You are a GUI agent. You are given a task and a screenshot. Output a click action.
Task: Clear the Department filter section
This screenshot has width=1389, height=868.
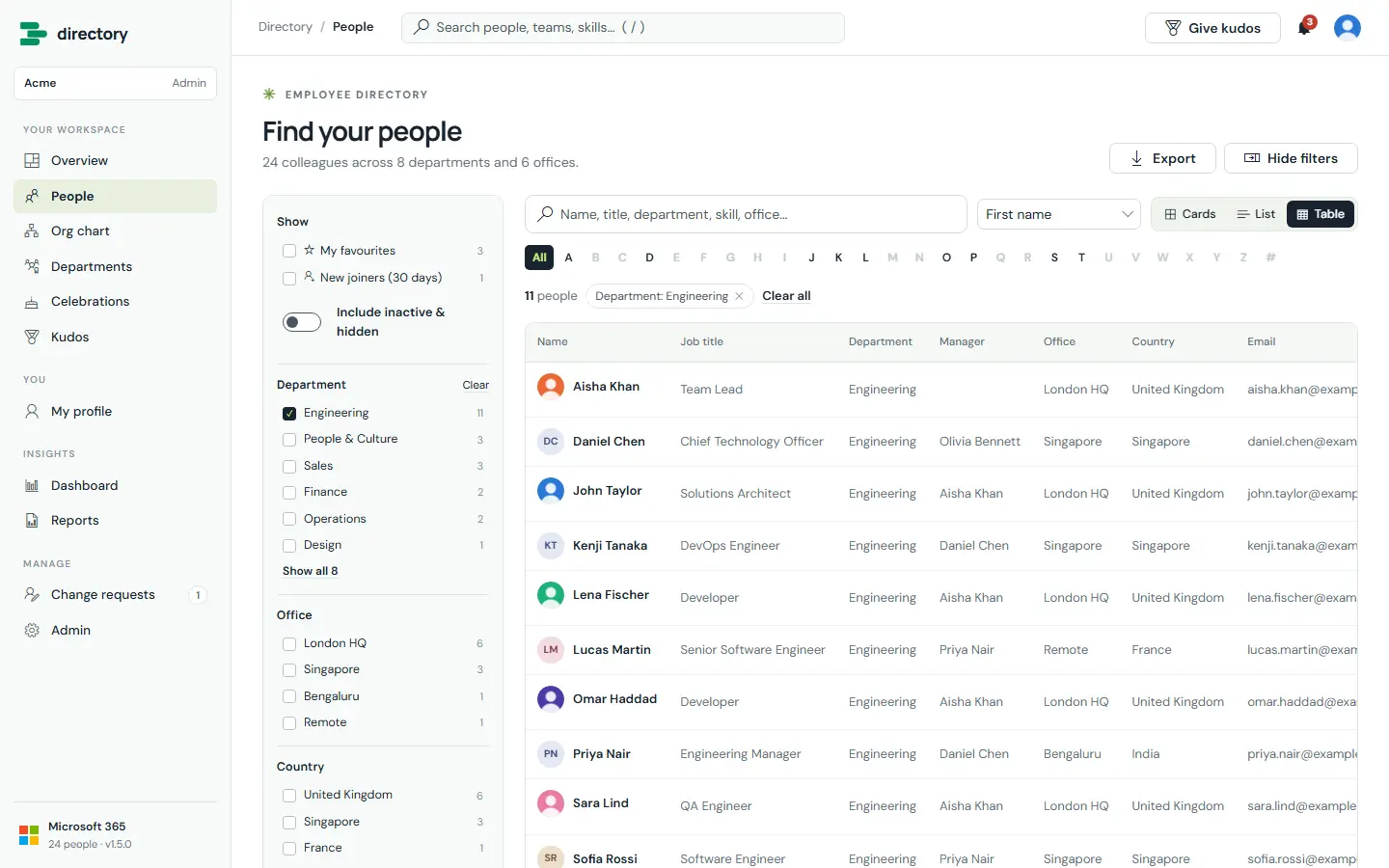coord(476,385)
